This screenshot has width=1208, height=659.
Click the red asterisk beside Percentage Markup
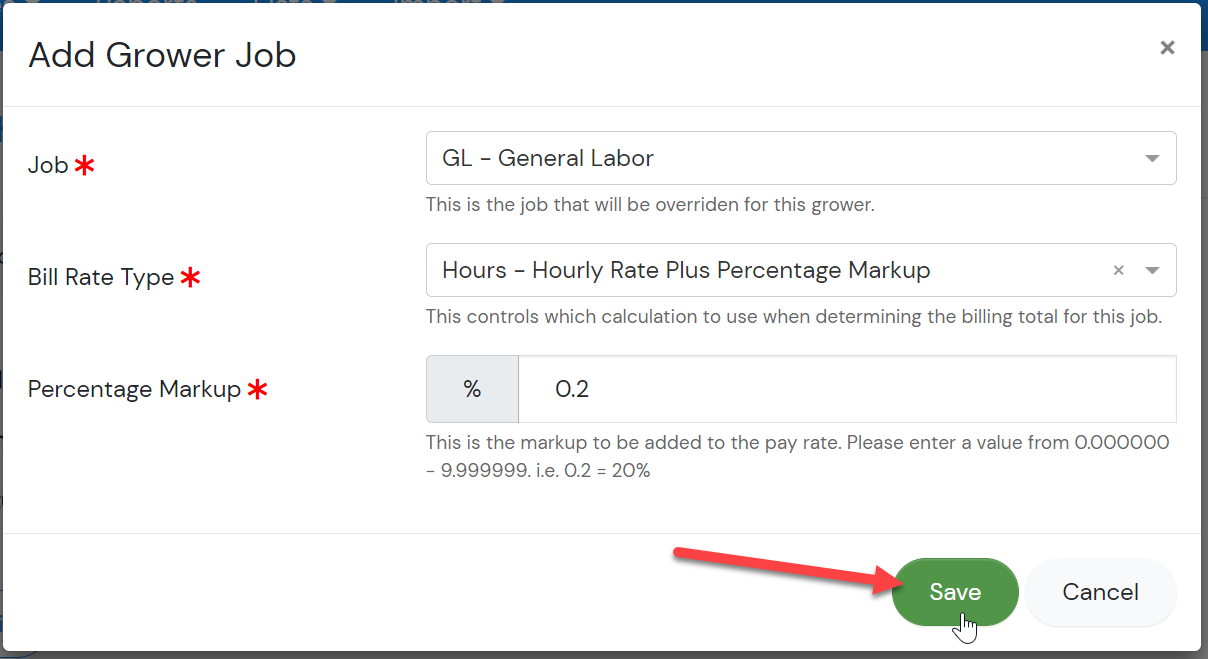(257, 390)
